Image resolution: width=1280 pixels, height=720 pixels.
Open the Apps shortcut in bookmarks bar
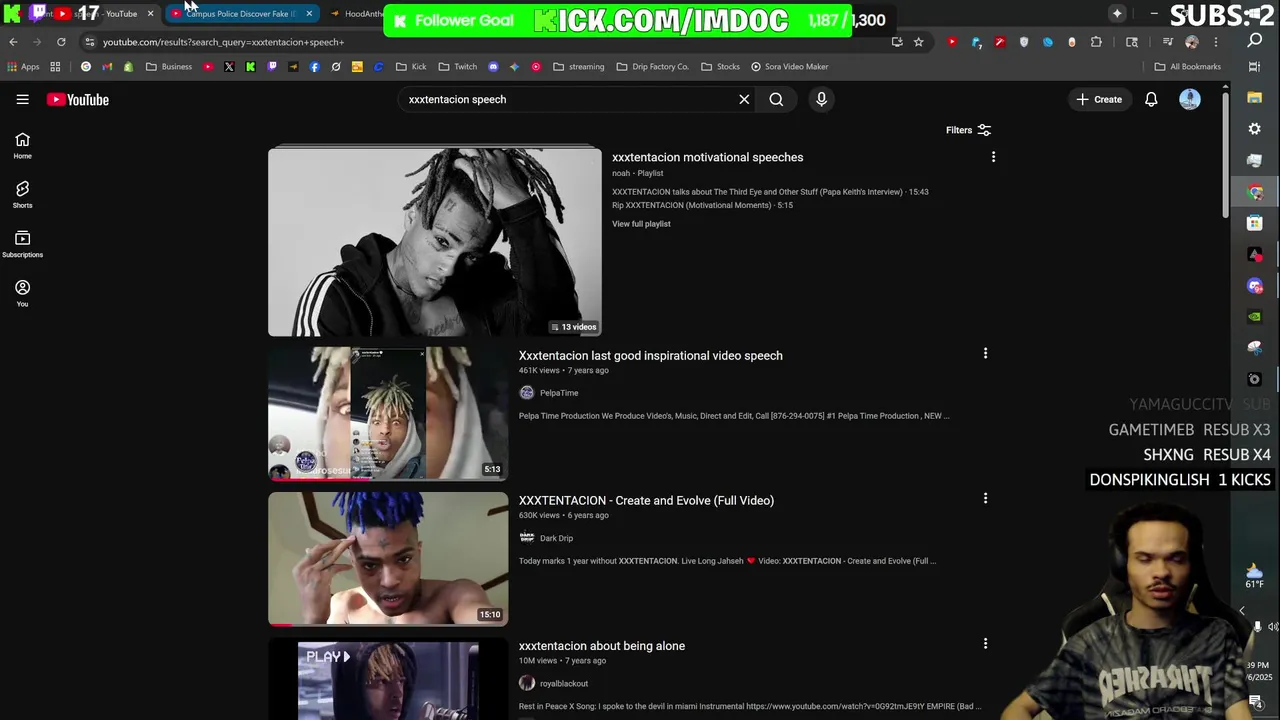point(23,67)
